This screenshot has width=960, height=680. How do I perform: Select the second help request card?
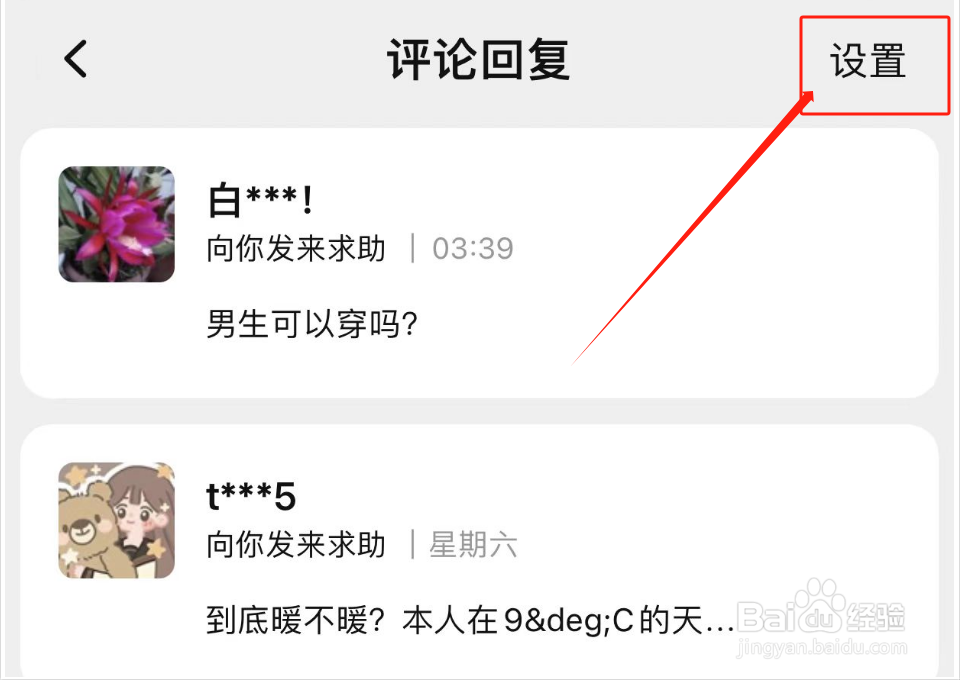click(479, 551)
